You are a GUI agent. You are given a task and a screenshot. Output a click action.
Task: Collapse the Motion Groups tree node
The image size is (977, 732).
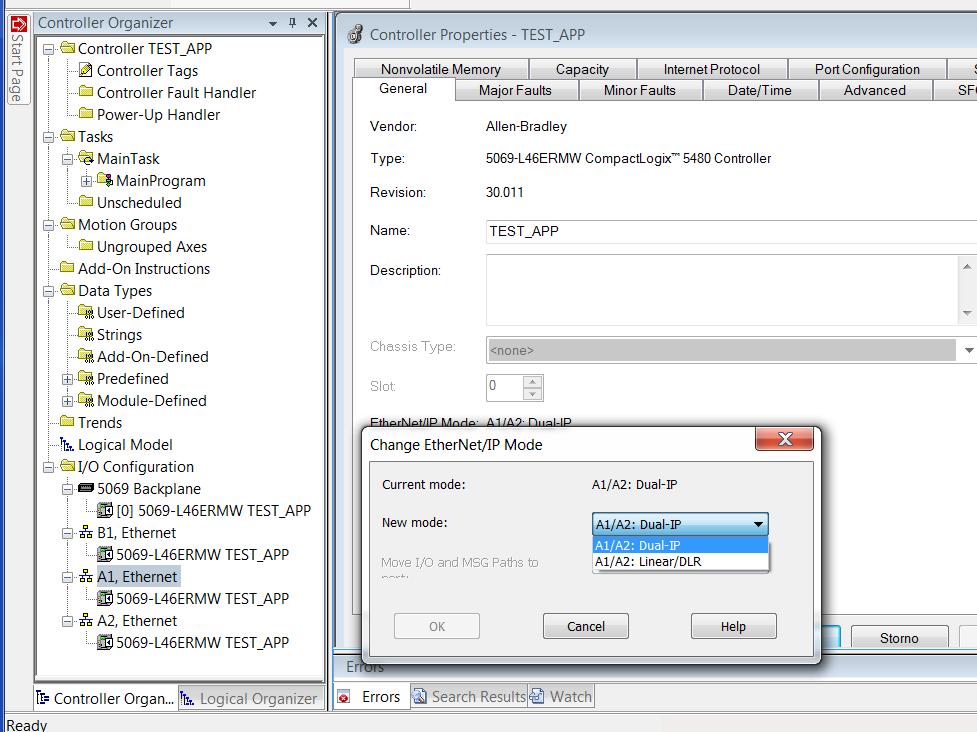click(49, 225)
